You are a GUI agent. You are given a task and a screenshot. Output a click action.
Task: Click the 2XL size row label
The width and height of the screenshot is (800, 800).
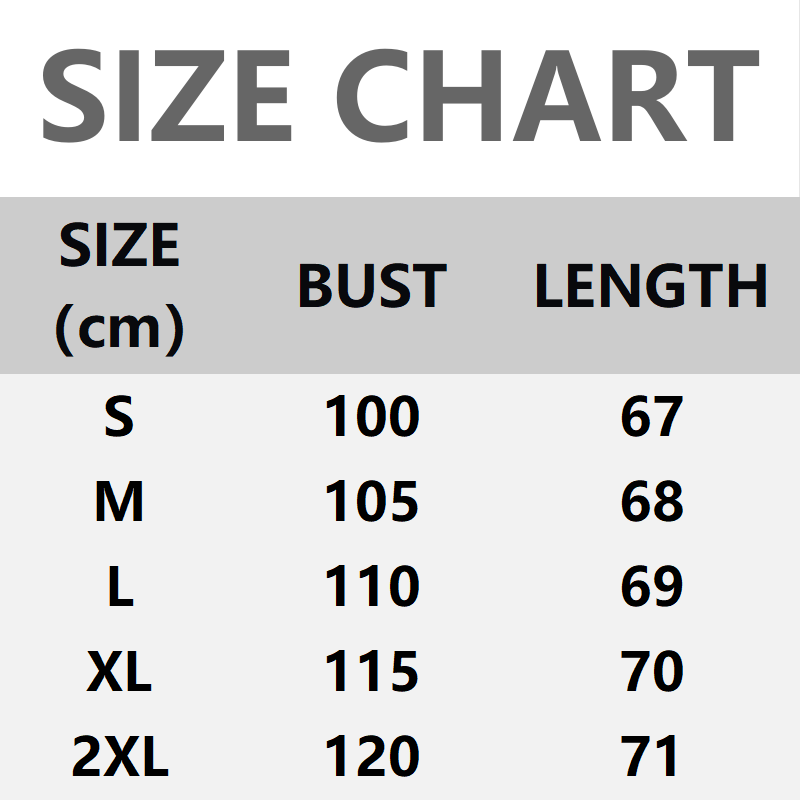point(120,757)
